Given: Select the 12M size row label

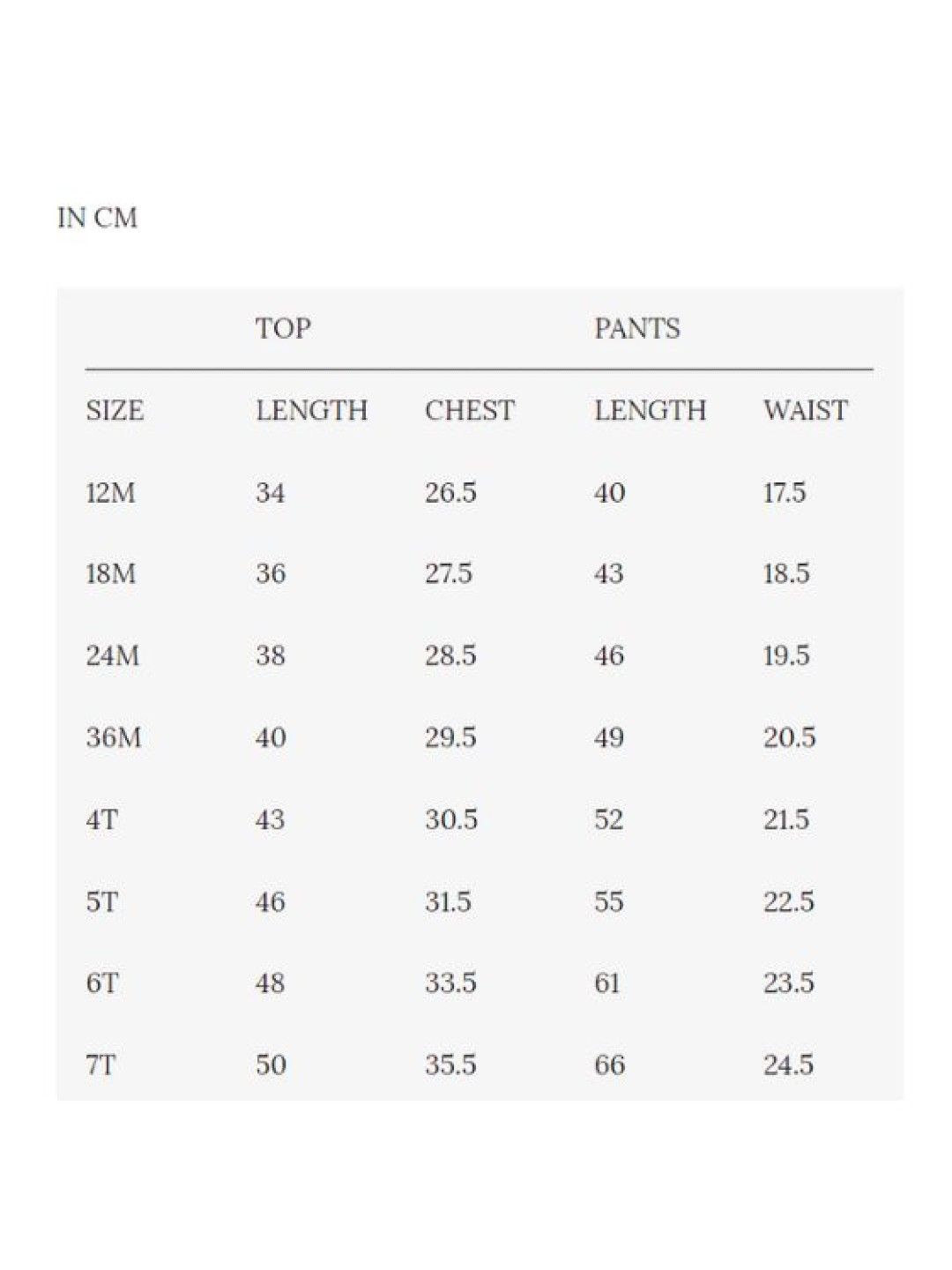Looking at the screenshot, I should pyautogui.click(x=110, y=492).
